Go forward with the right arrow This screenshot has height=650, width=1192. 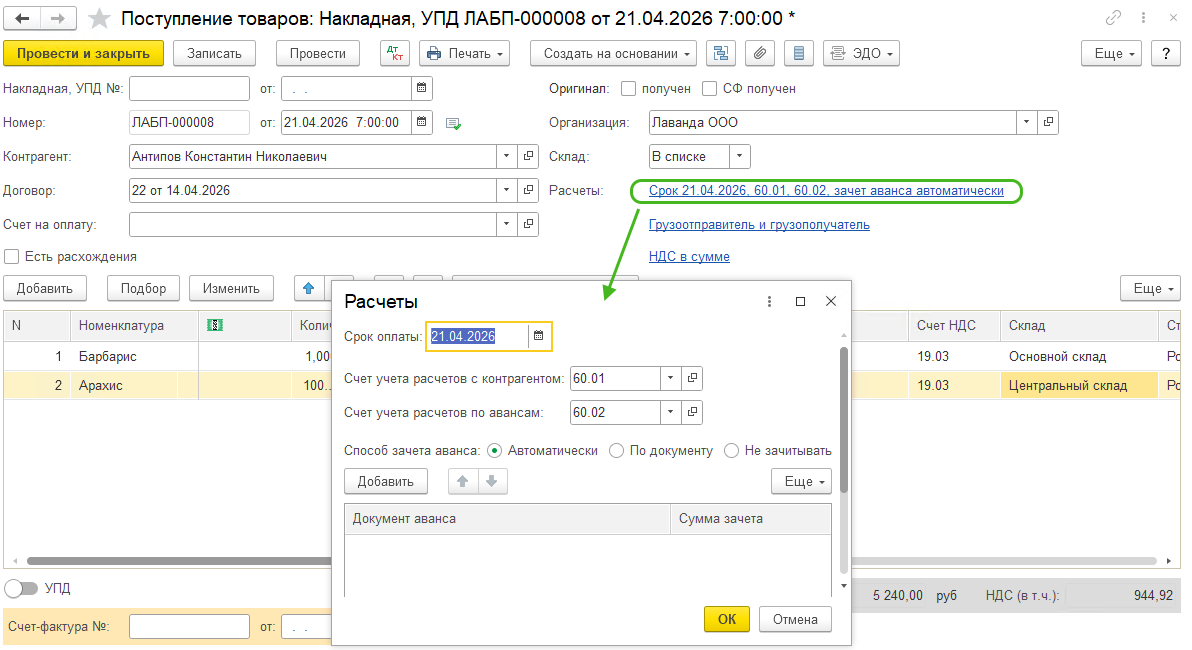click(58, 18)
